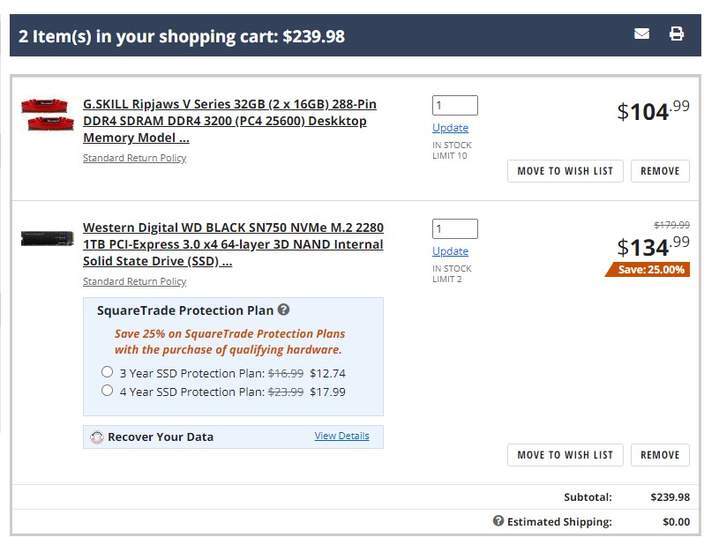The width and height of the screenshot is (719, 545).
Task: Move G.SKILL memory to wish list
Action: coord(565,171)
